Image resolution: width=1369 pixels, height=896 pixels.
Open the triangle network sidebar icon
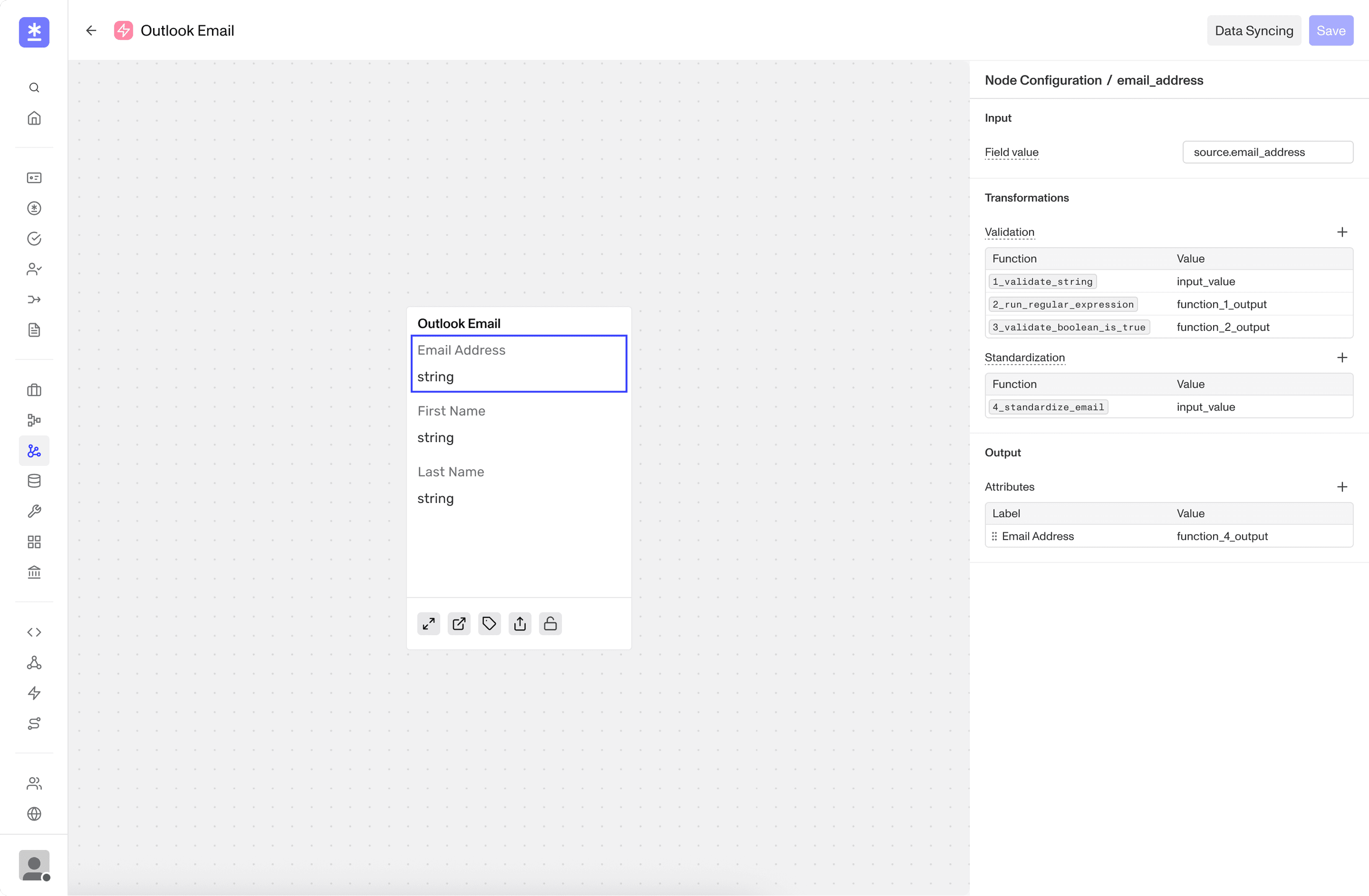point(34,663)
